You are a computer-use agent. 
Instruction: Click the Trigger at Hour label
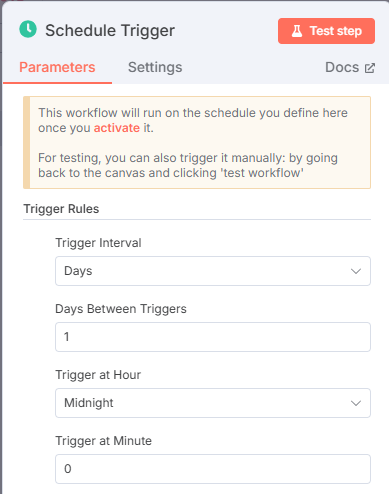(x=98, y=375)
